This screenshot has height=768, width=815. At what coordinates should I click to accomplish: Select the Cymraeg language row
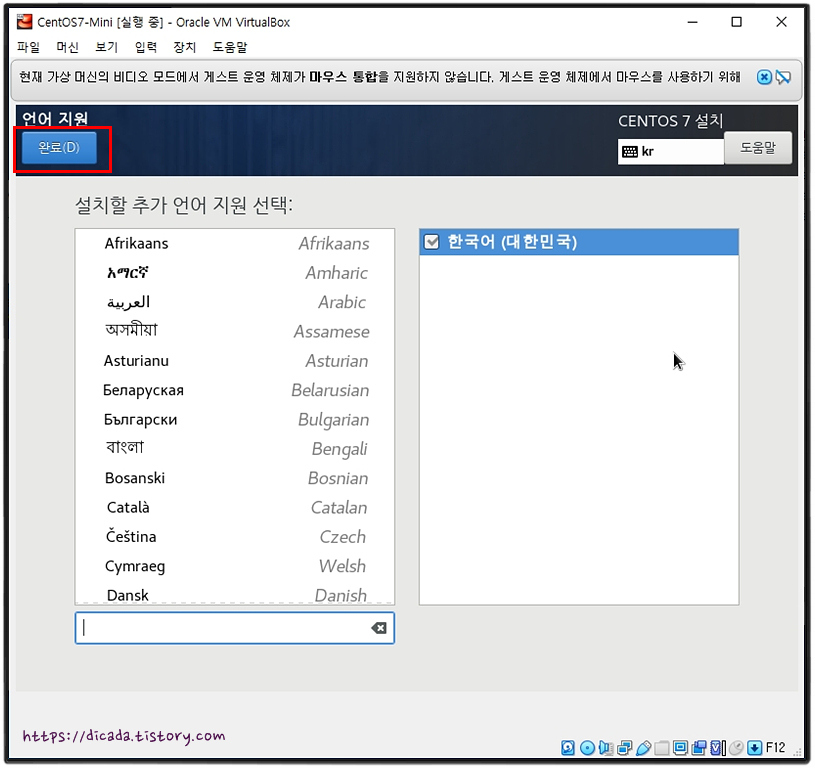[235, 566]
